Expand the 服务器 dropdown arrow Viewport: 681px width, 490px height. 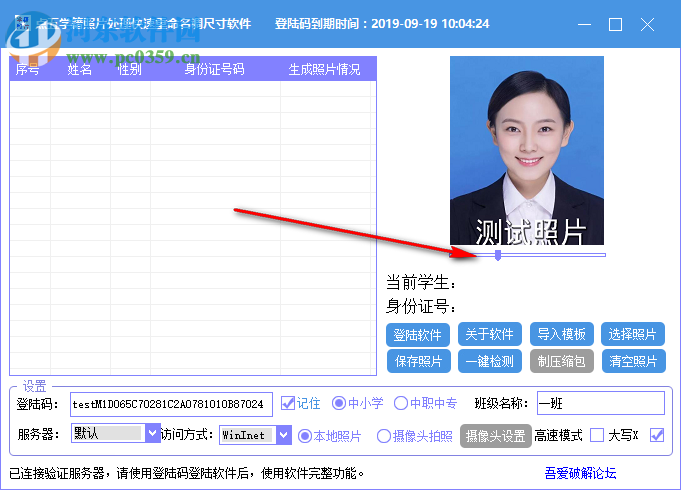point(152,433)
